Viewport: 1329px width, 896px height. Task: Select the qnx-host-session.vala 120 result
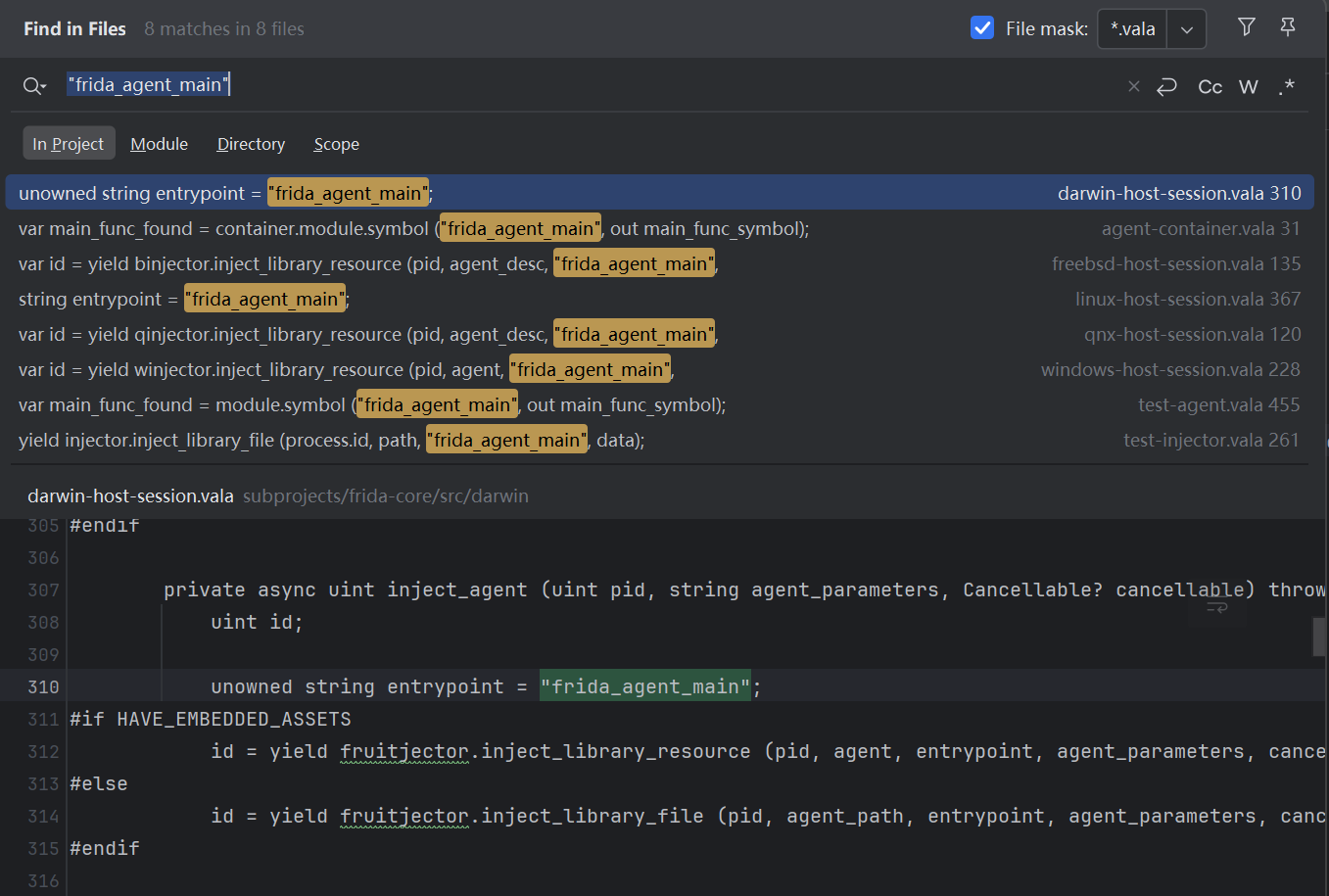[x=659, y=334]
